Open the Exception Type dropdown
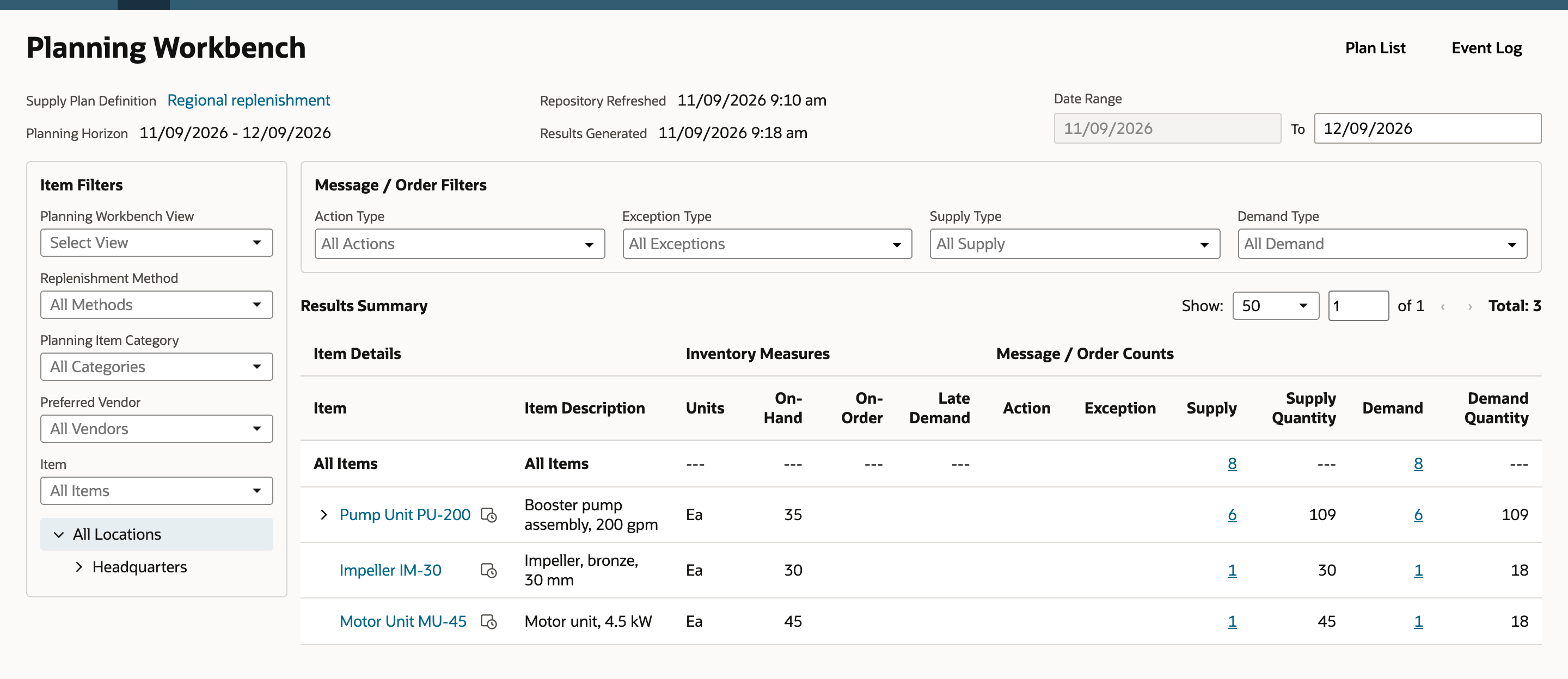Screen dimensions: 1568x679 (767, 244)
